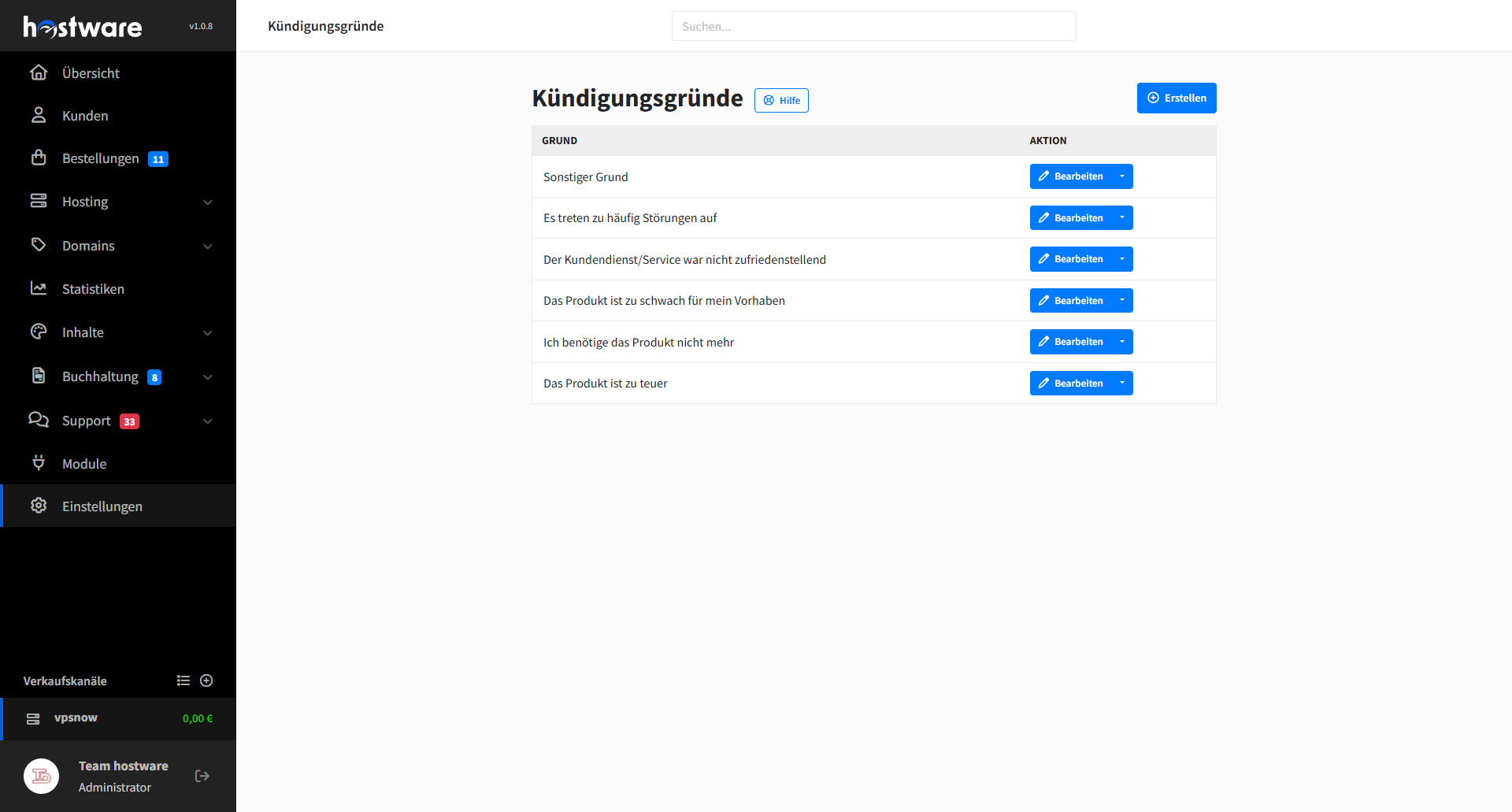Image resolution: width=1512 pixels, height=812 pixels.
Task: Open Bestellungen in the sidebar
Action: point(100,158)
